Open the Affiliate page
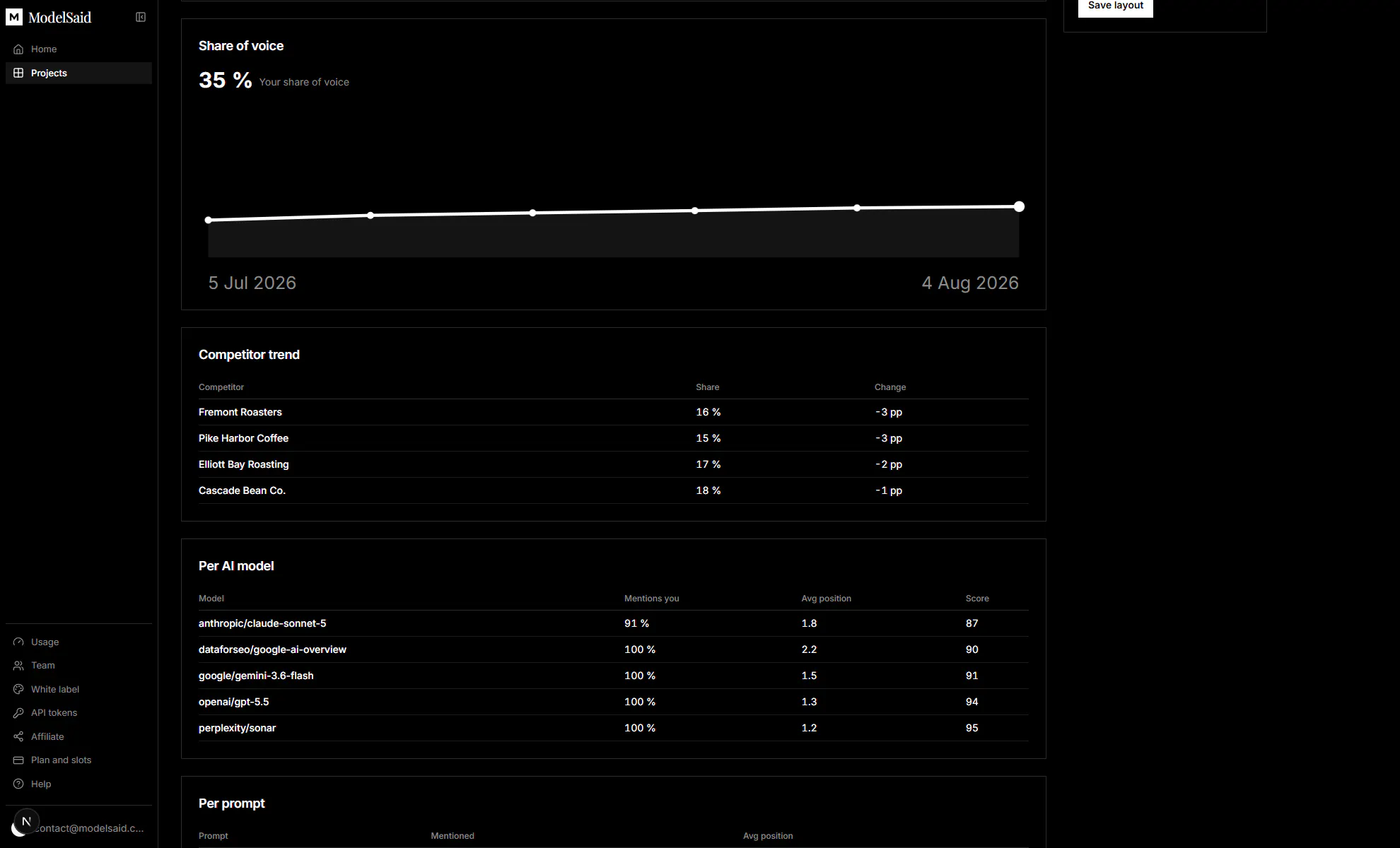The image size is (1400, 848). coord(78,737)
